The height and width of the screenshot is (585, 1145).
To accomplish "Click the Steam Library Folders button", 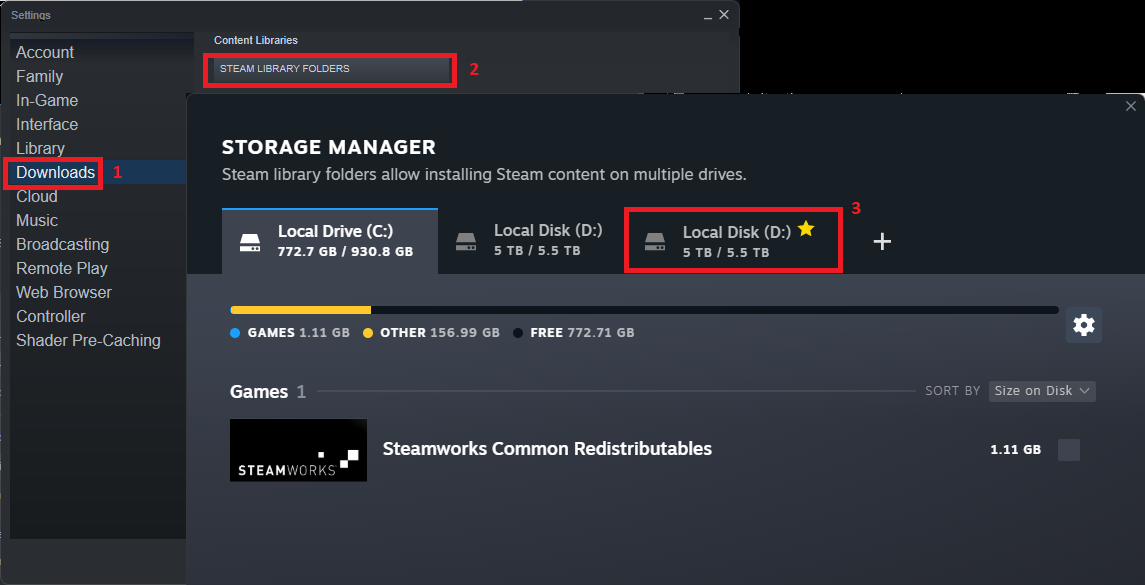I will (330, 70).
